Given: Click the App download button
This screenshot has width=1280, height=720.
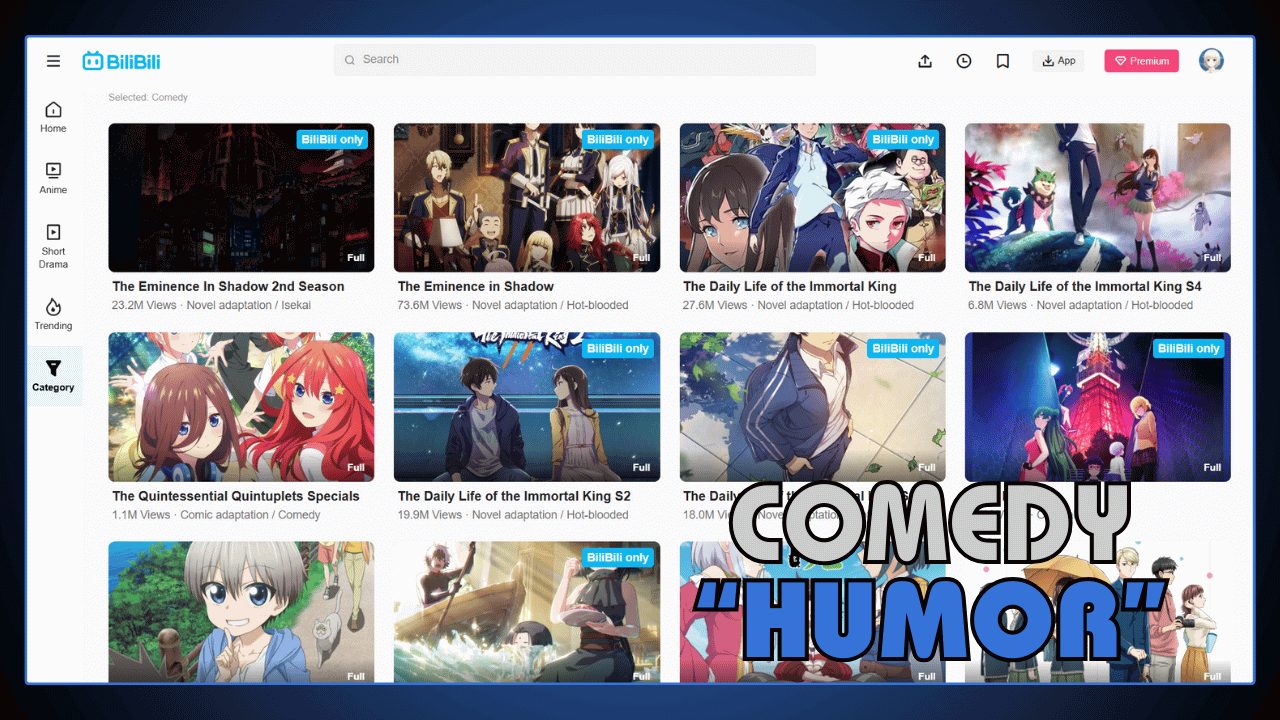Looking at the screenshot, I should [x=1058, y=61].
